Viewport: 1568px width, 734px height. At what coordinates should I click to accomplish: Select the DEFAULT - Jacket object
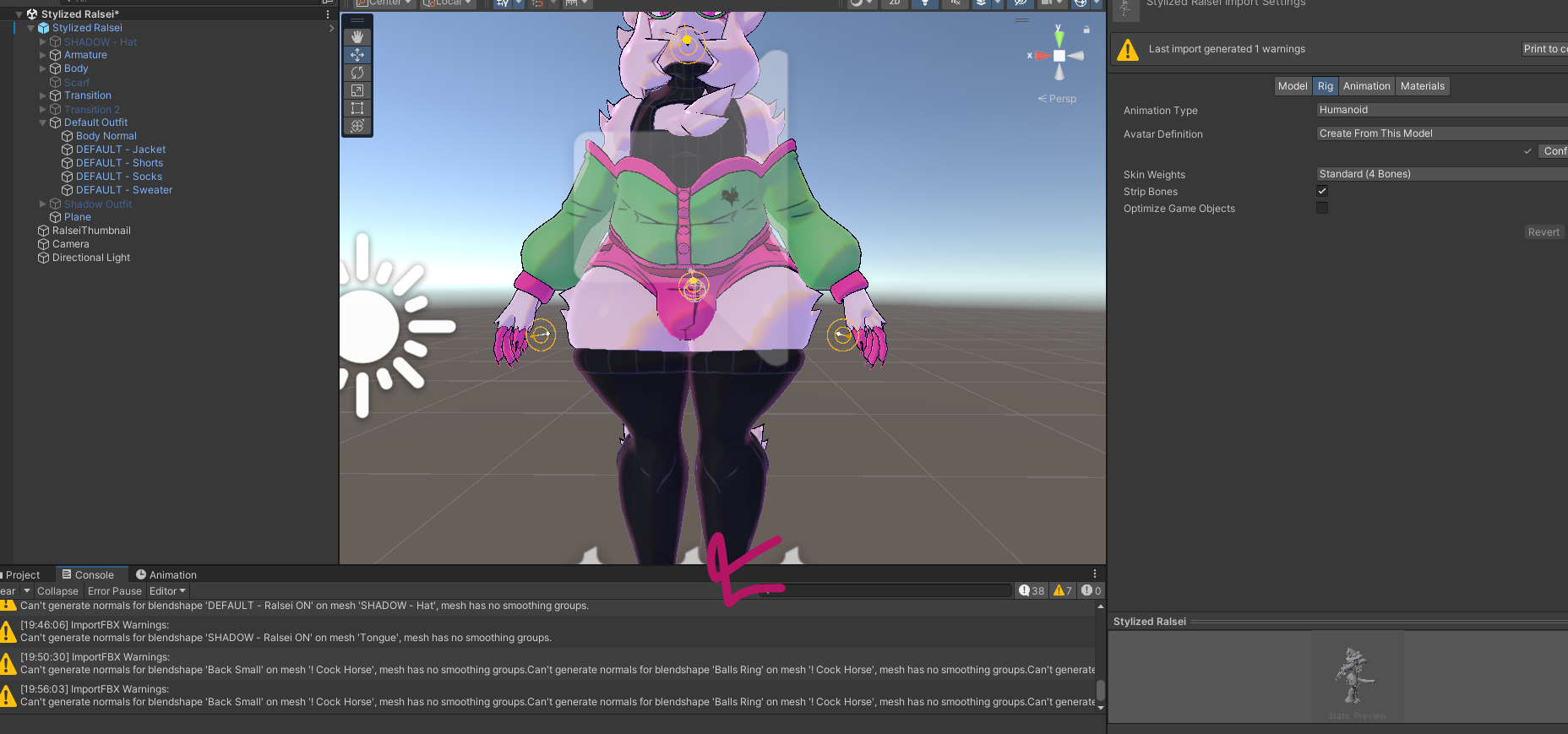(x=121, y=150)
